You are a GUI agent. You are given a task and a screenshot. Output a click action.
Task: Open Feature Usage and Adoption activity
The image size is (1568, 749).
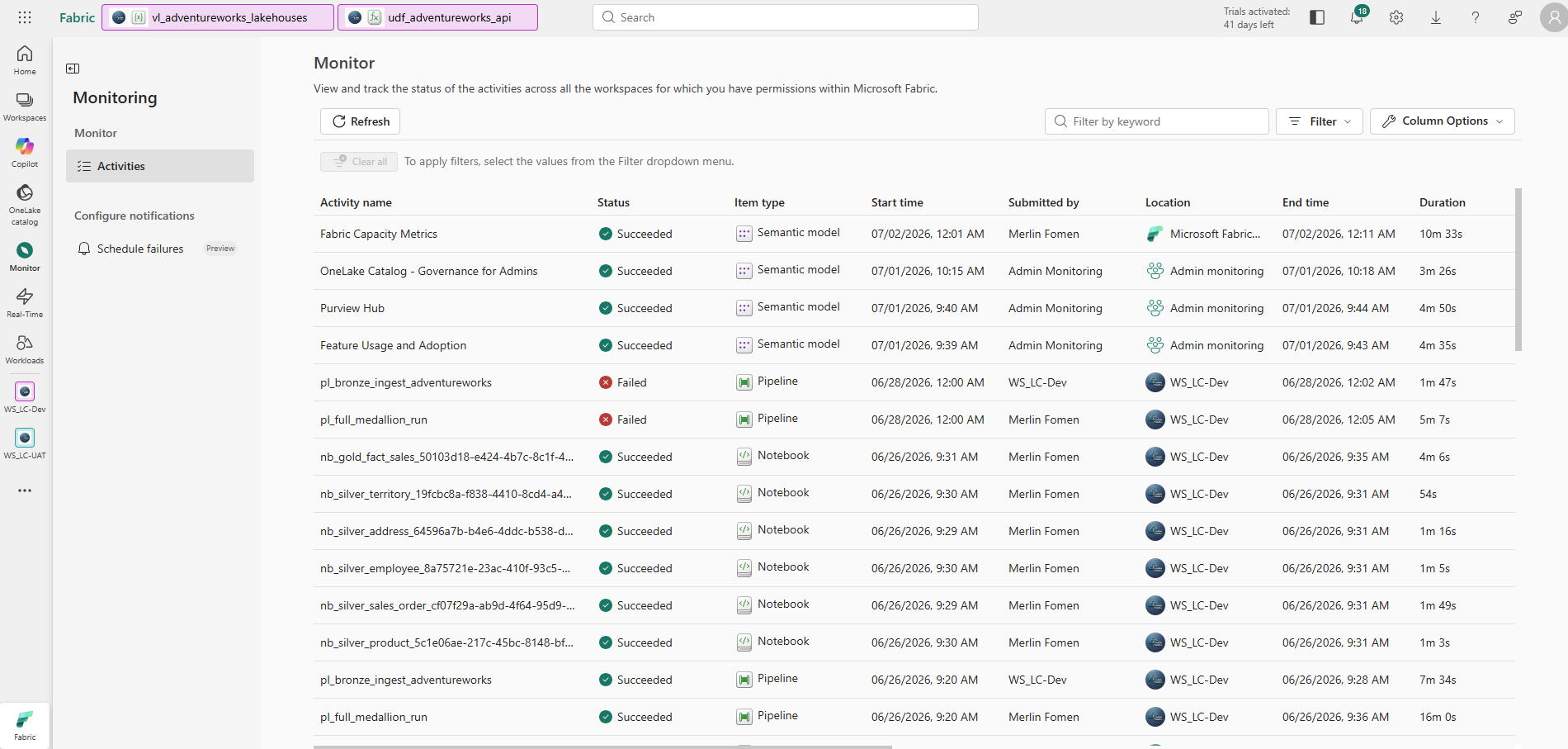tap(393, 345)
